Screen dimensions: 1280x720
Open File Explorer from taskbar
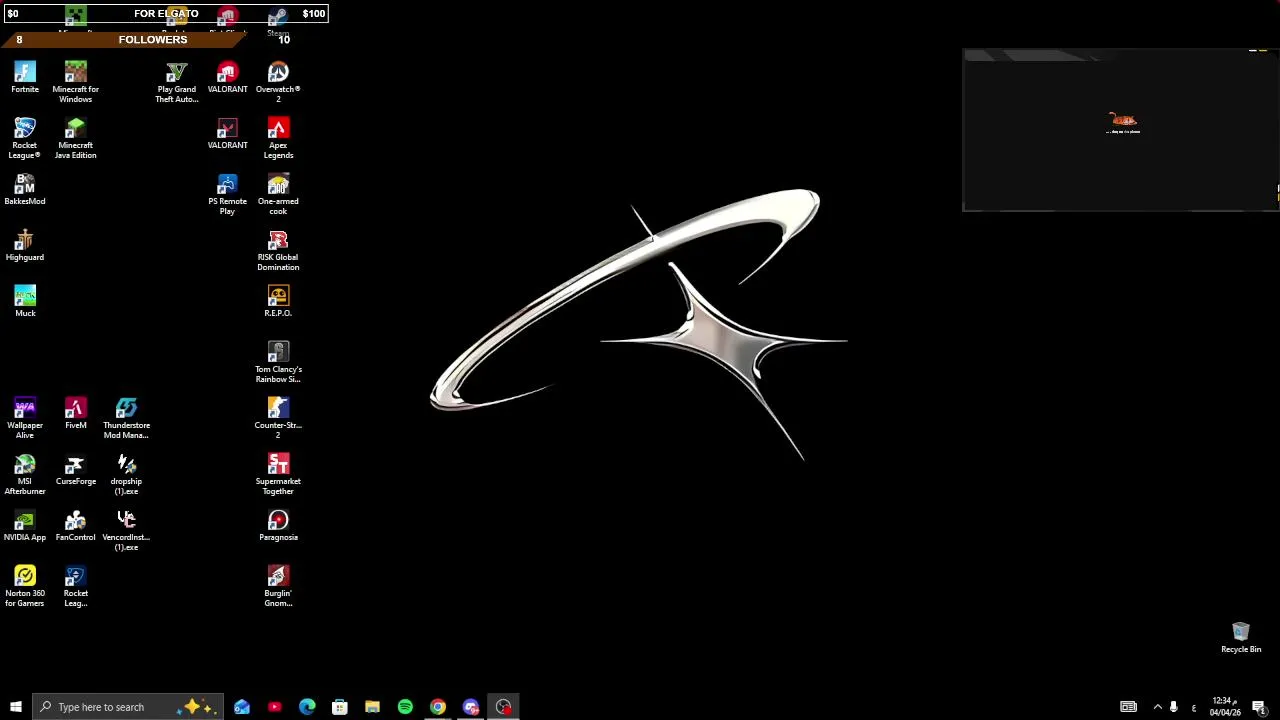372,707
